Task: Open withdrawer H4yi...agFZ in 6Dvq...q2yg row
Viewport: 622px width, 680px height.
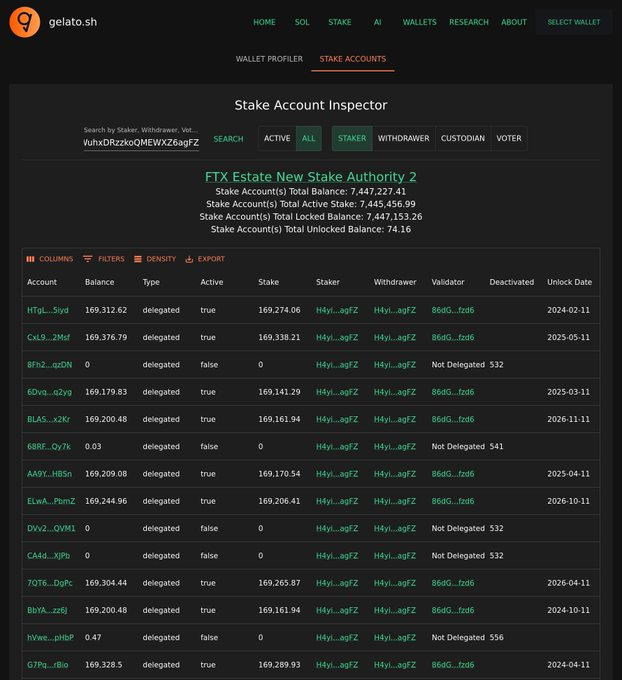Action: point(395,392)
